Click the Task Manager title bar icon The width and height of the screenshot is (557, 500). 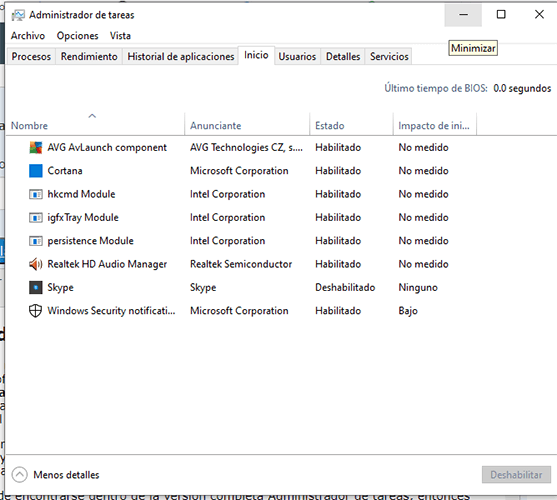[18, 15]
